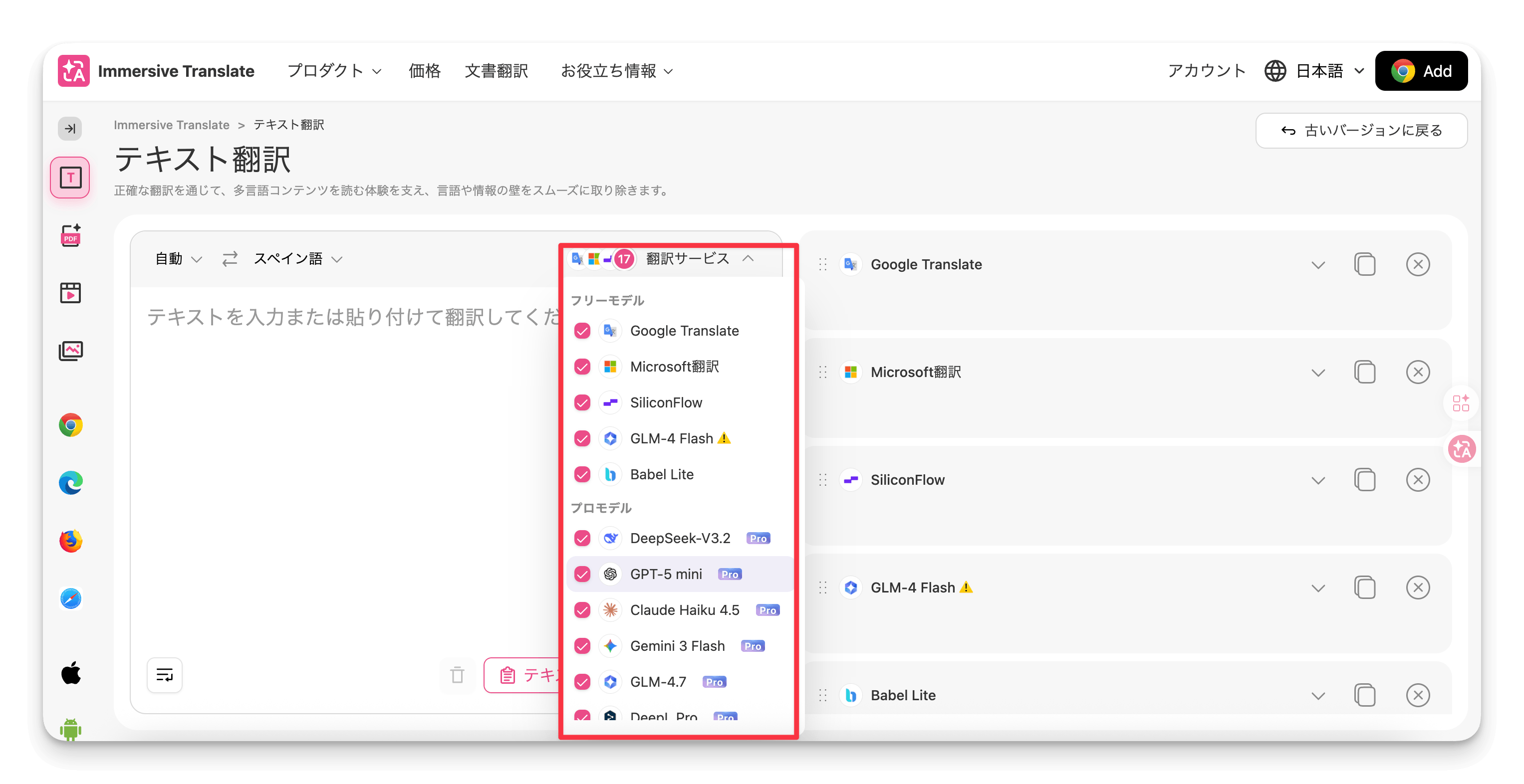The height and width of the screenshot is (784, 1524).
Task: Click the GLM-4 Flash warning icon in list
Action: tap(724, 438)
